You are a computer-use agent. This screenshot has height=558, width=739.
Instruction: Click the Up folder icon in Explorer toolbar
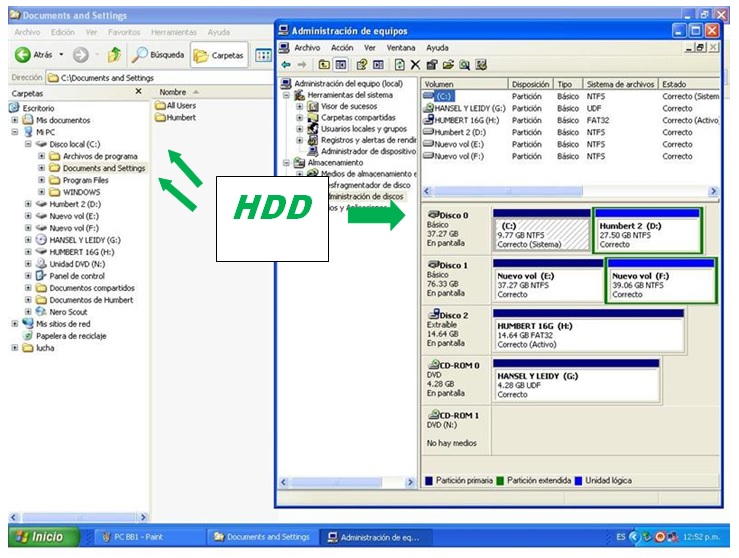coord(115,55)
